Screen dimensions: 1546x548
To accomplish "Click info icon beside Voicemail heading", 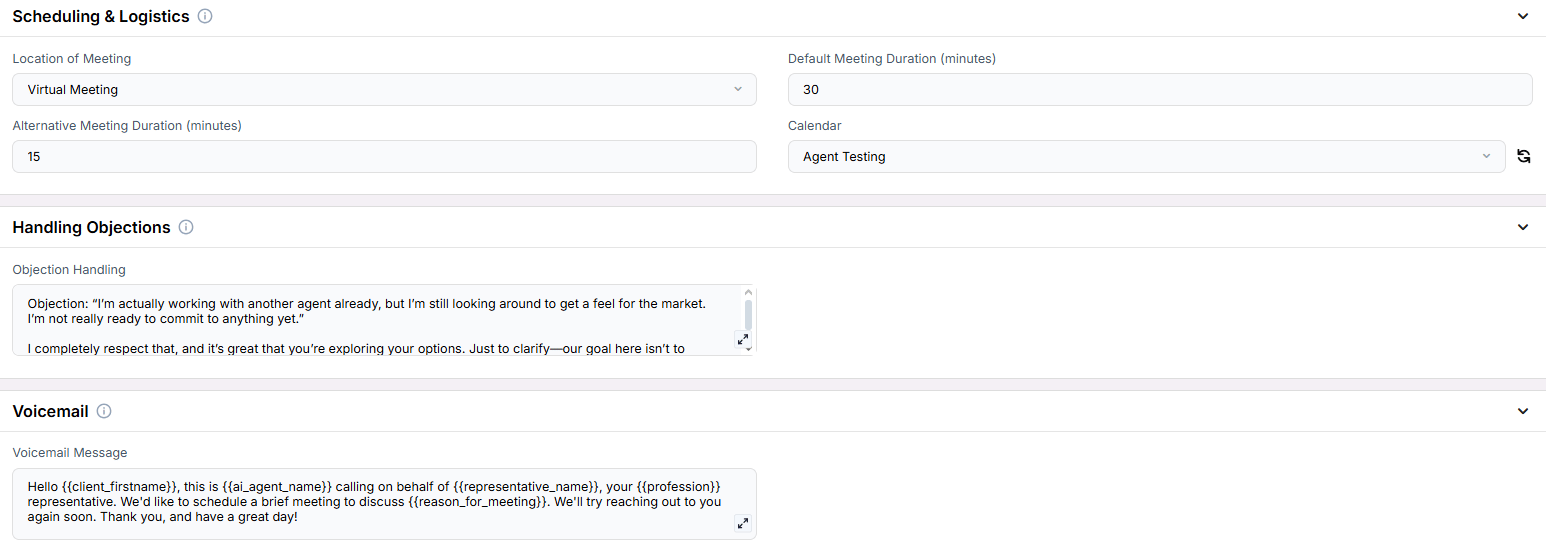I will click(x=104, y=411).
